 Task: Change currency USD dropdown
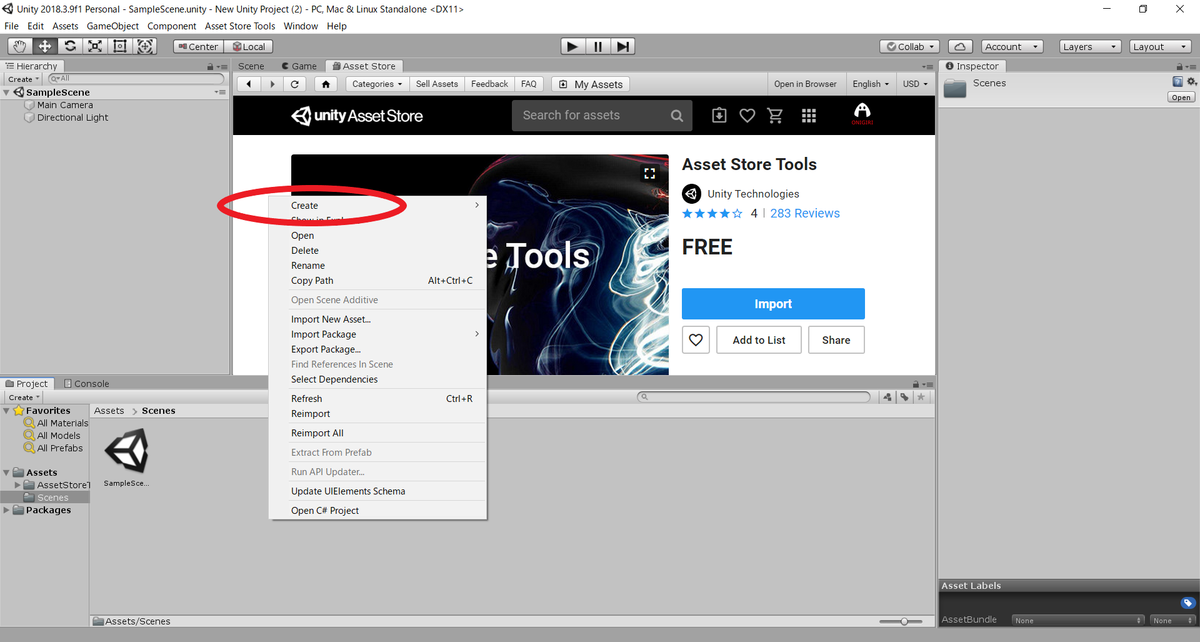click(916, 84)
